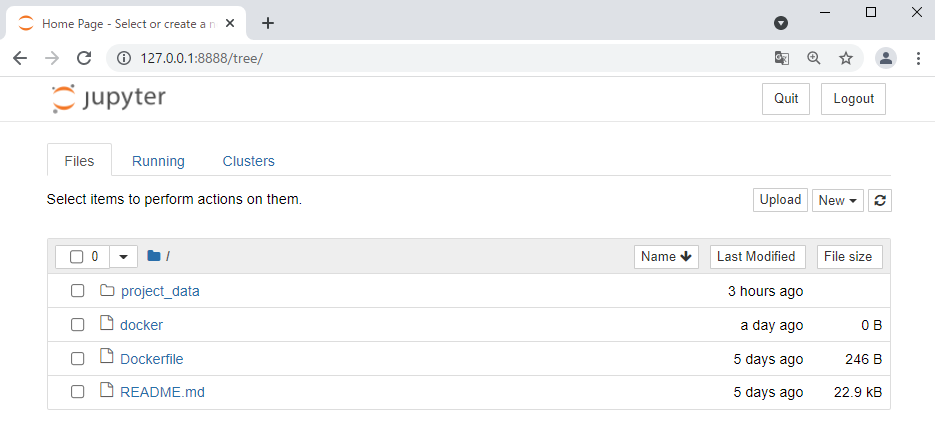Open the selection type dropdown caret
This screenshot has height=434, width=935.
coord(124,257)
